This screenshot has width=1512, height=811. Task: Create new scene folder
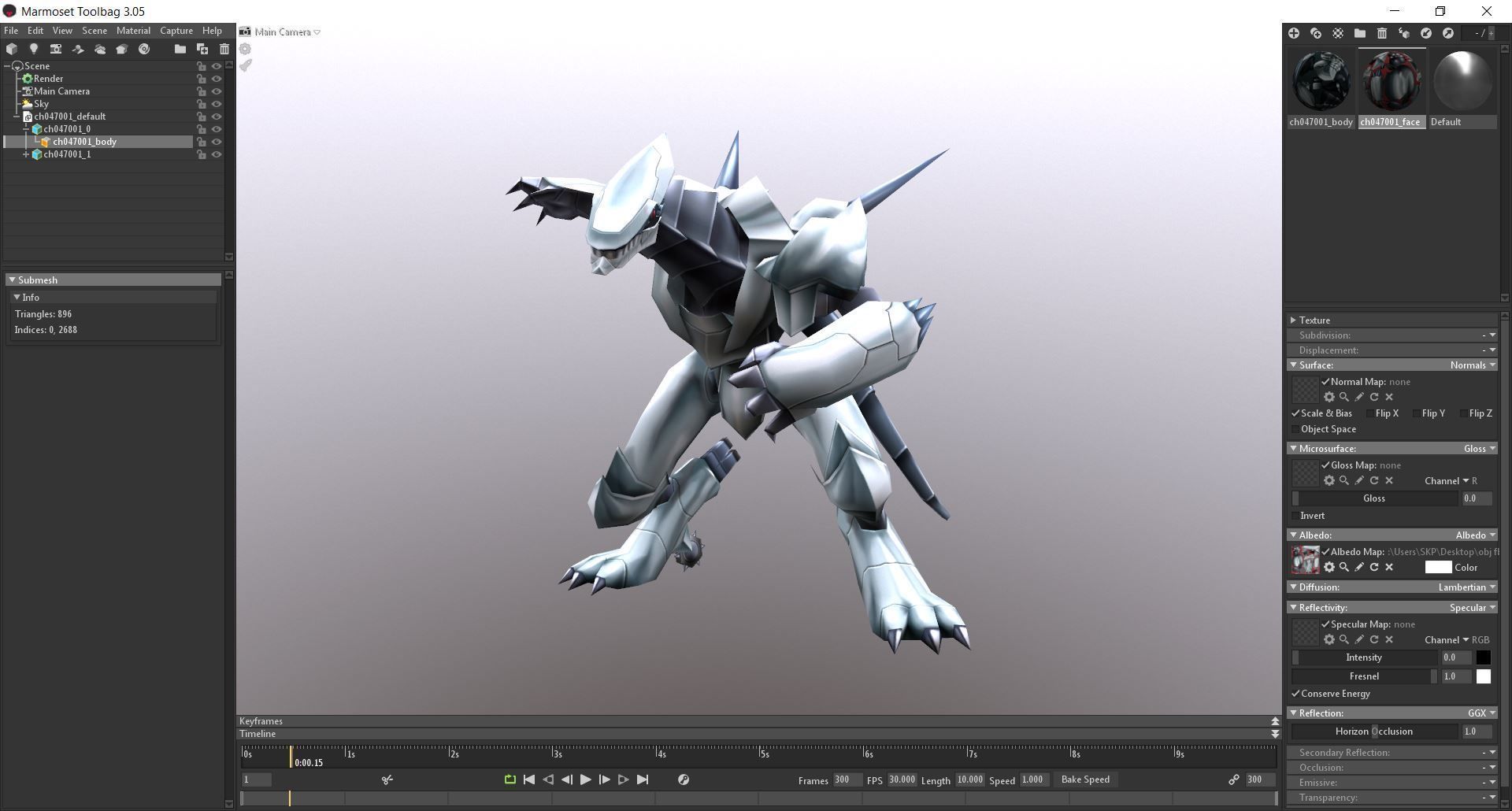(x=180, y=49)
